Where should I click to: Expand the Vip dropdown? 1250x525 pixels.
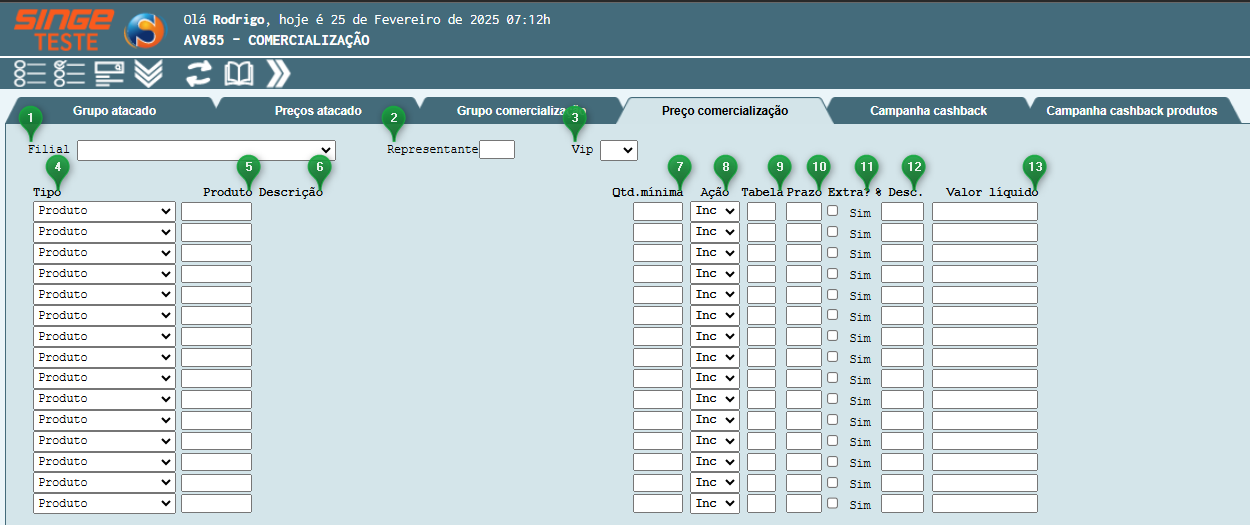point(618,150)
